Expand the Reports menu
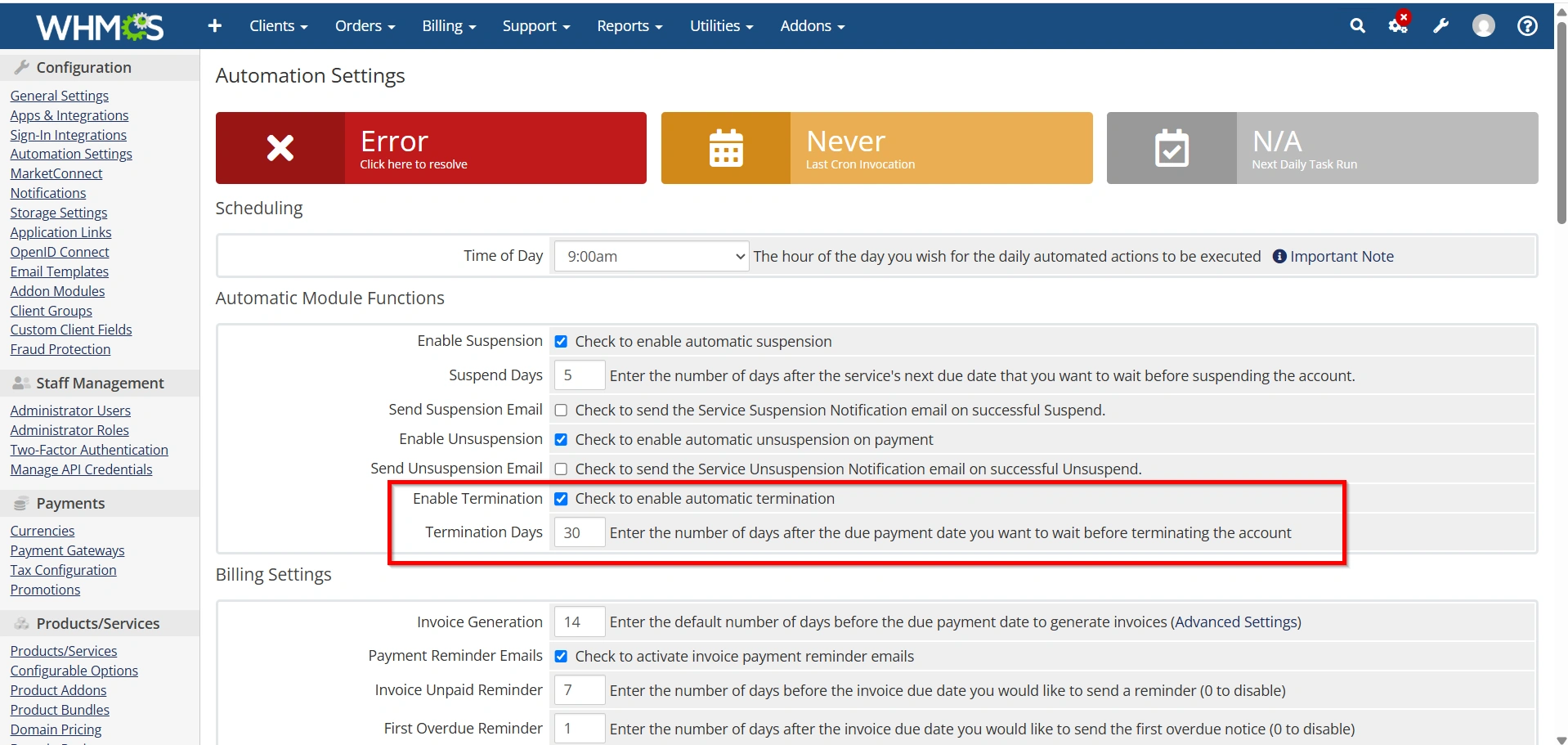 [x=629, y=26]
